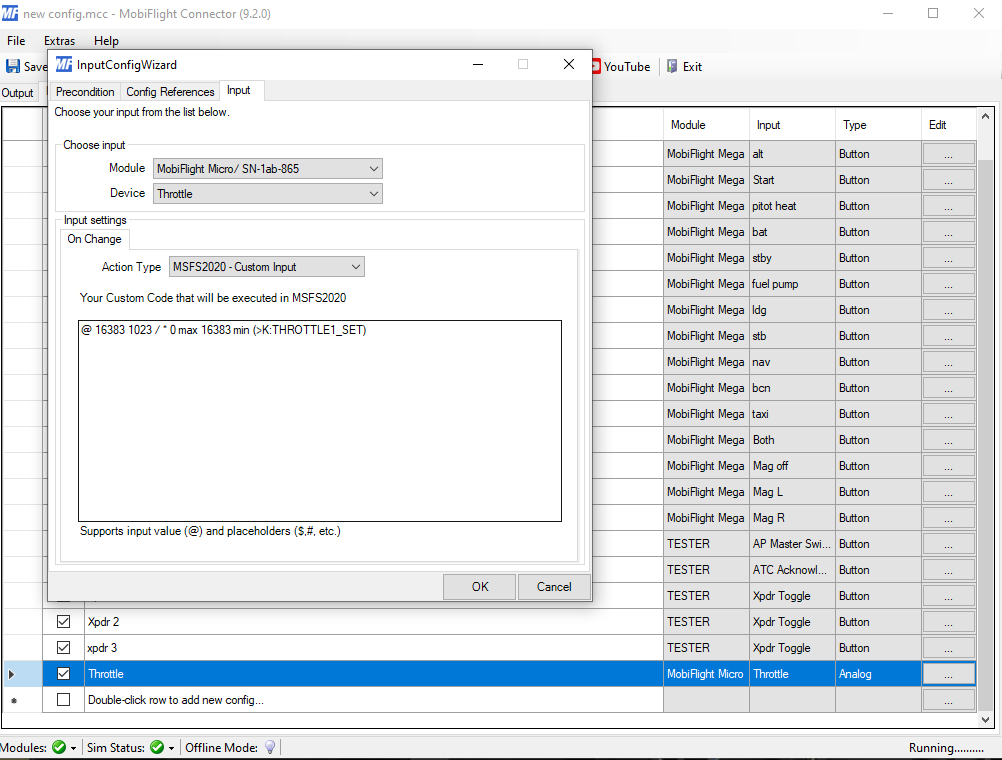
Task: Click the Edit column header
Action: 949,125
